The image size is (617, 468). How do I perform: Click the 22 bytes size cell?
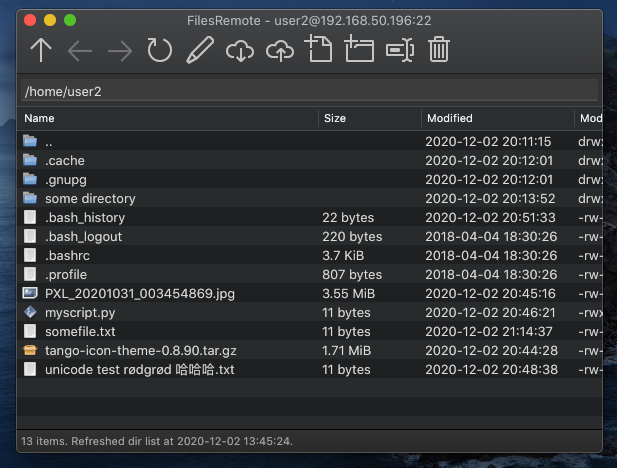click(348, 217)
